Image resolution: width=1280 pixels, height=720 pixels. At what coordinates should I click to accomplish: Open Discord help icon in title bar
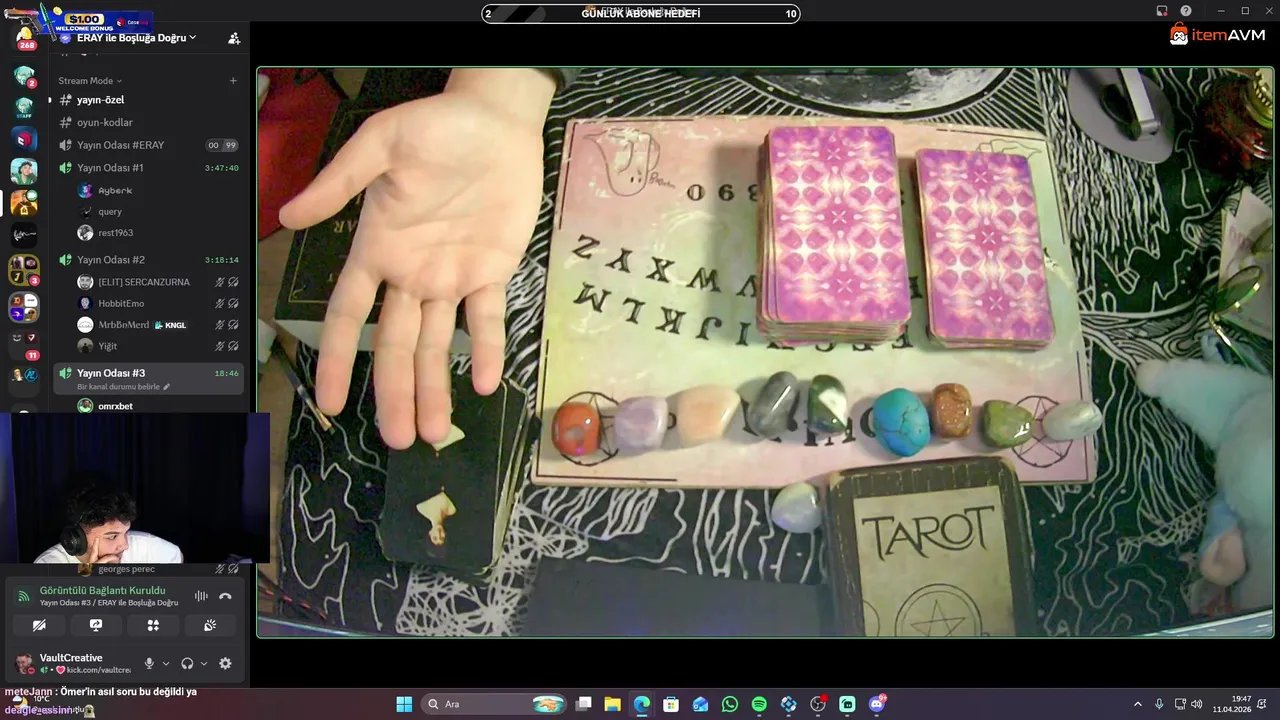coord(1186,11)
